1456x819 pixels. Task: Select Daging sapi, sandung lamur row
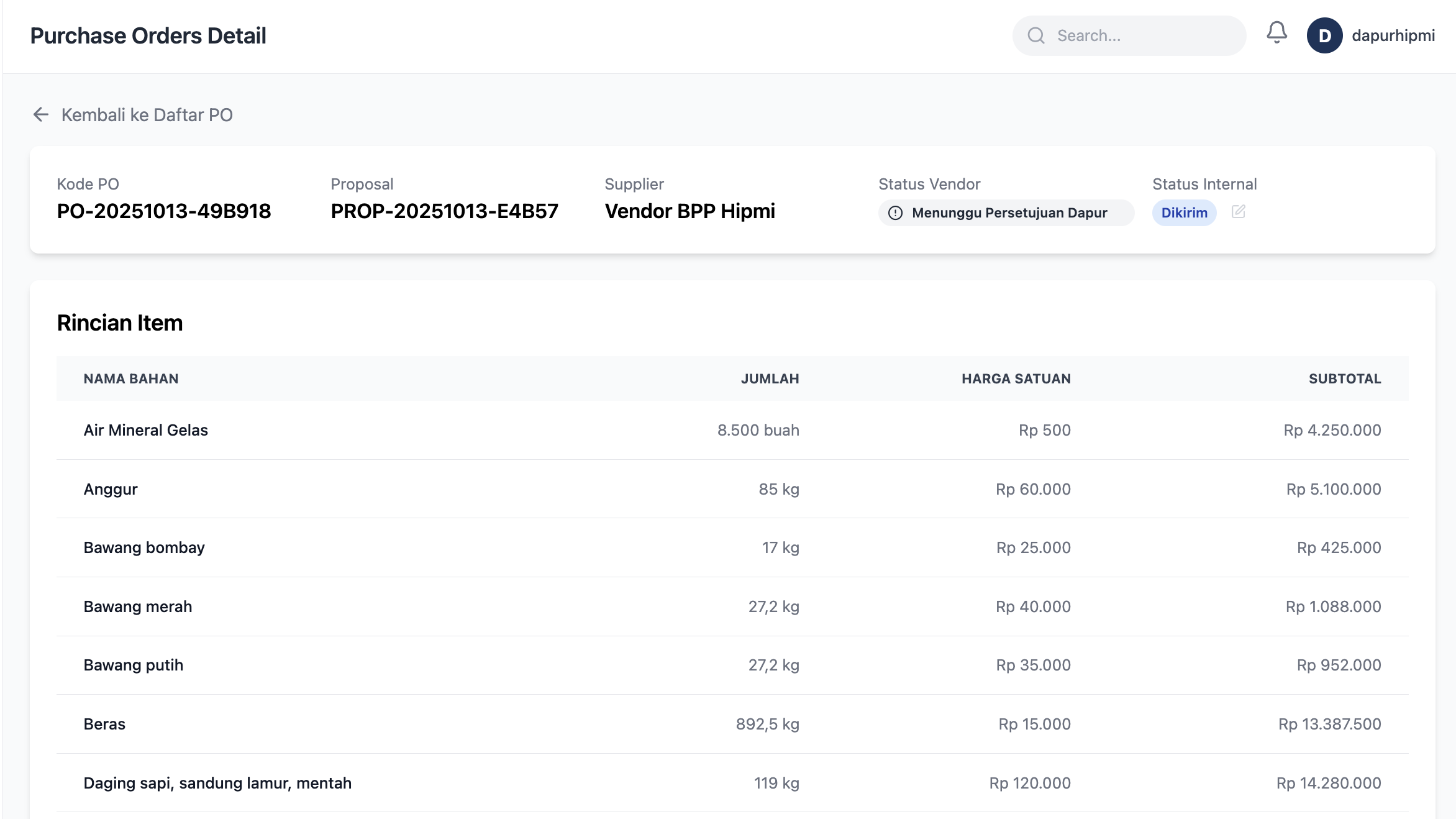coord(217,783)
